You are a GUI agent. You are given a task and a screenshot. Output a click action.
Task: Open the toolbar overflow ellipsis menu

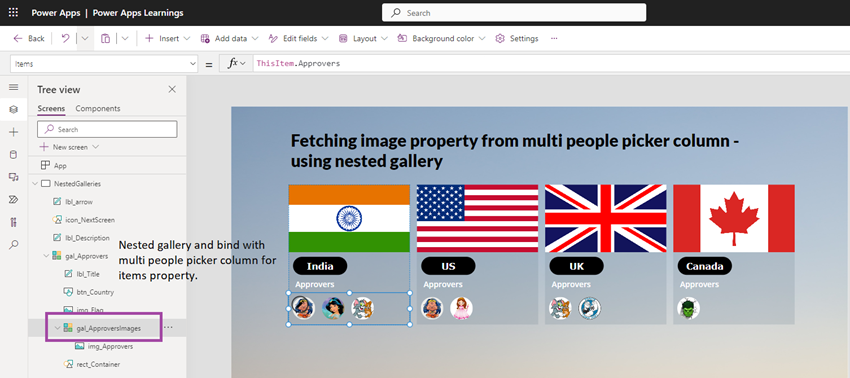(554, 39)
